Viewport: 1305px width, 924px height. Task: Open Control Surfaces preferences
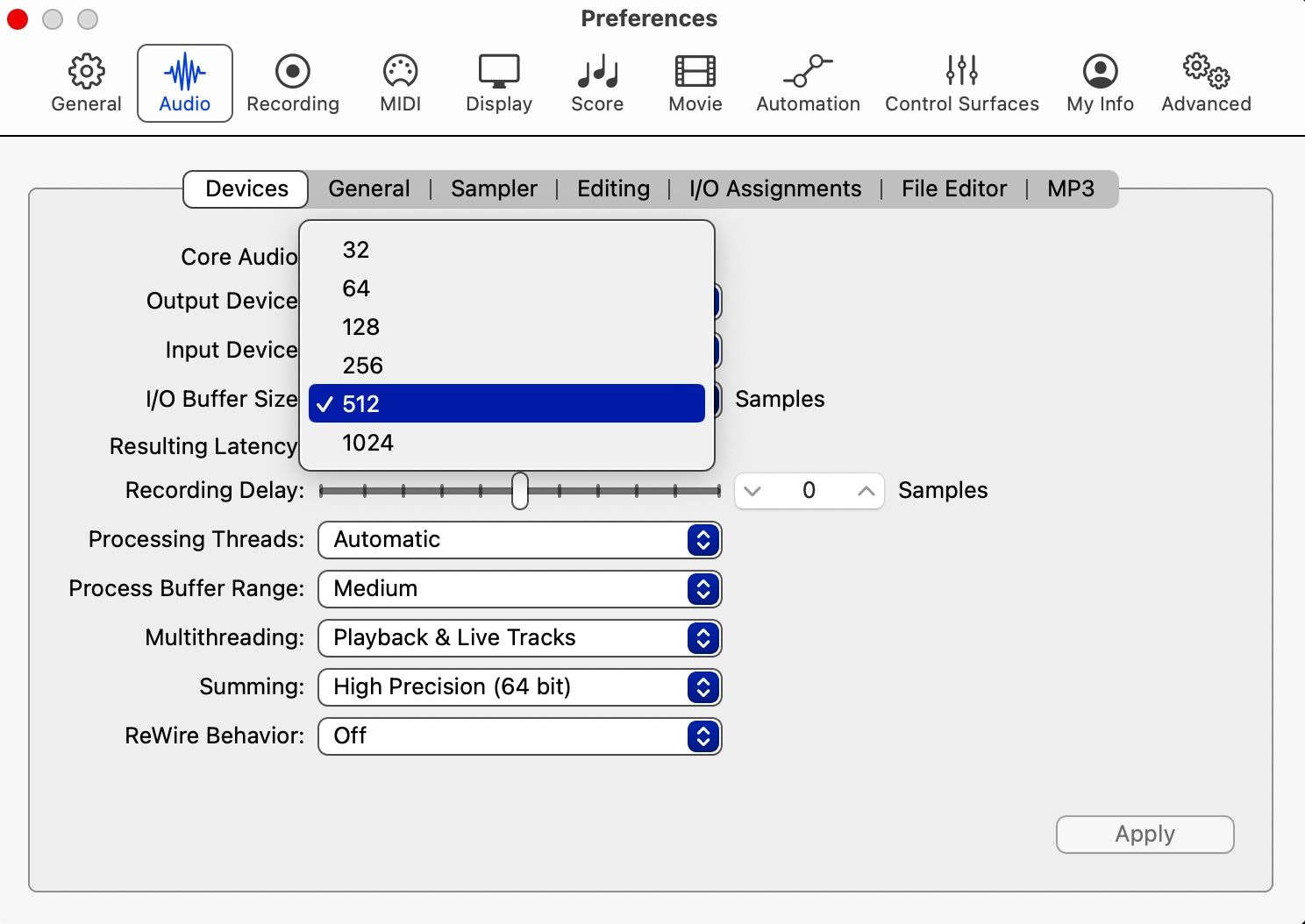[x=961, y=82]
